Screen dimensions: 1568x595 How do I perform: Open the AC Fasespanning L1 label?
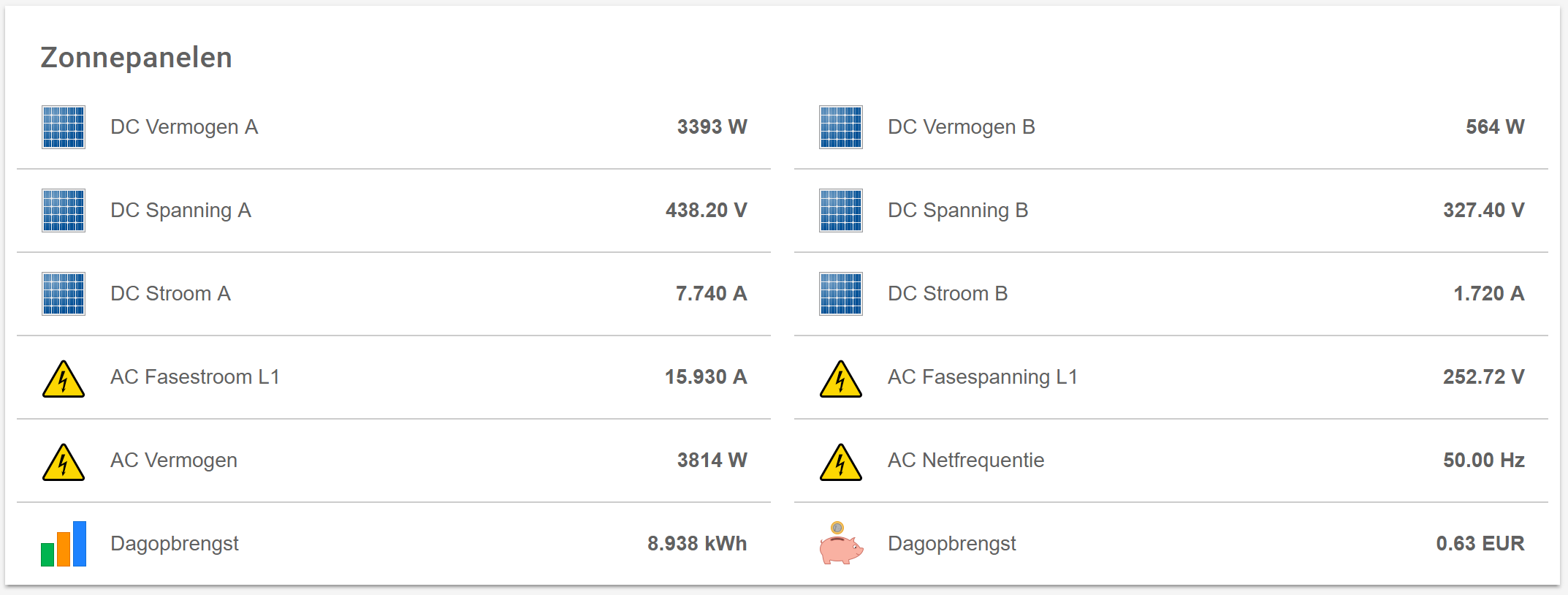tap(982, 377)
